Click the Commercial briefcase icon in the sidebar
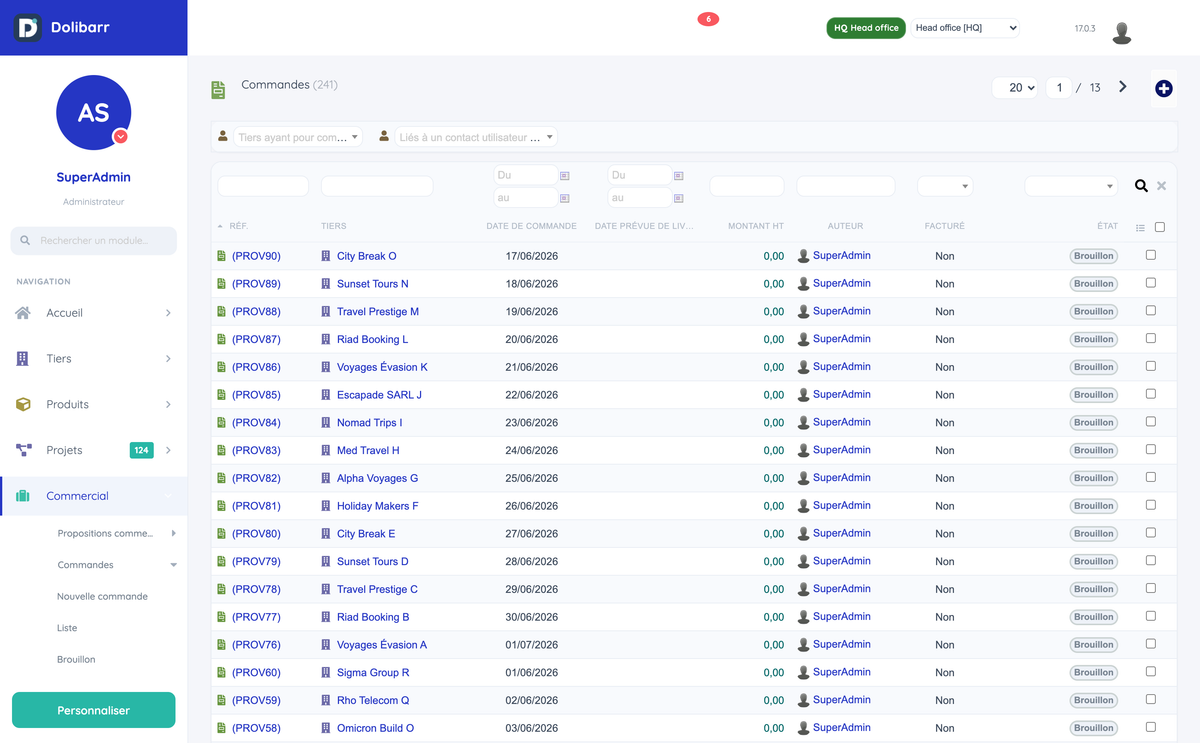This screenshot has height=743, width=1200. (23, 496)
